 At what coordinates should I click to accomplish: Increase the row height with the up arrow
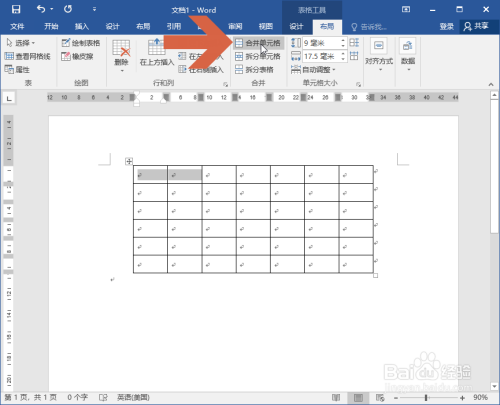[x=343, y=40]
